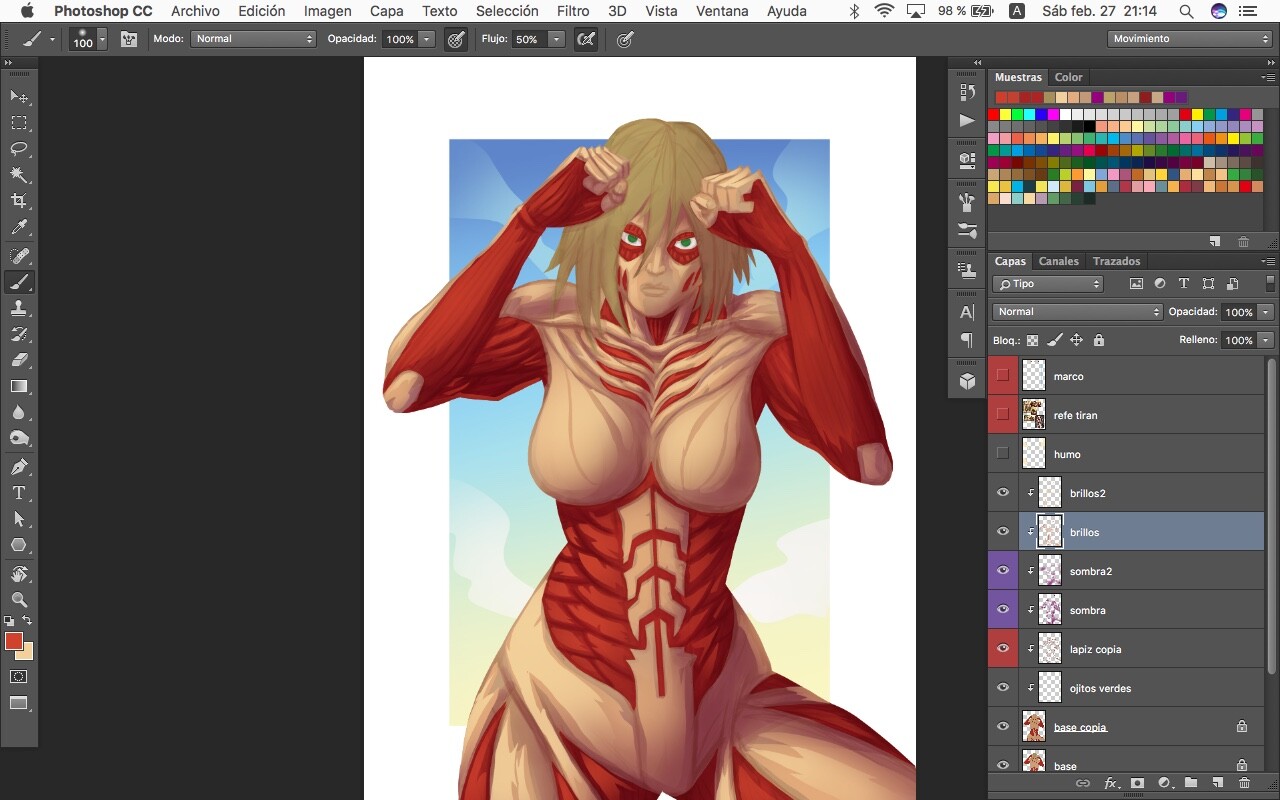The width and height of the screenshot is (1280, 800).
Task: Add a layer mask to current layer
Action: pyautogui.click(x=1137, y=783)
